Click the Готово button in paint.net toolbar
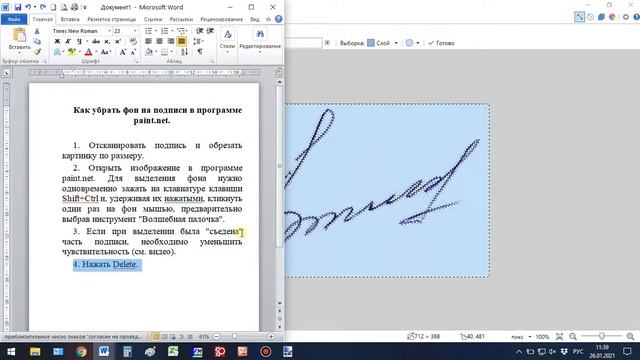Viewport: 640px width, 360px height. [x=441, y=43]
